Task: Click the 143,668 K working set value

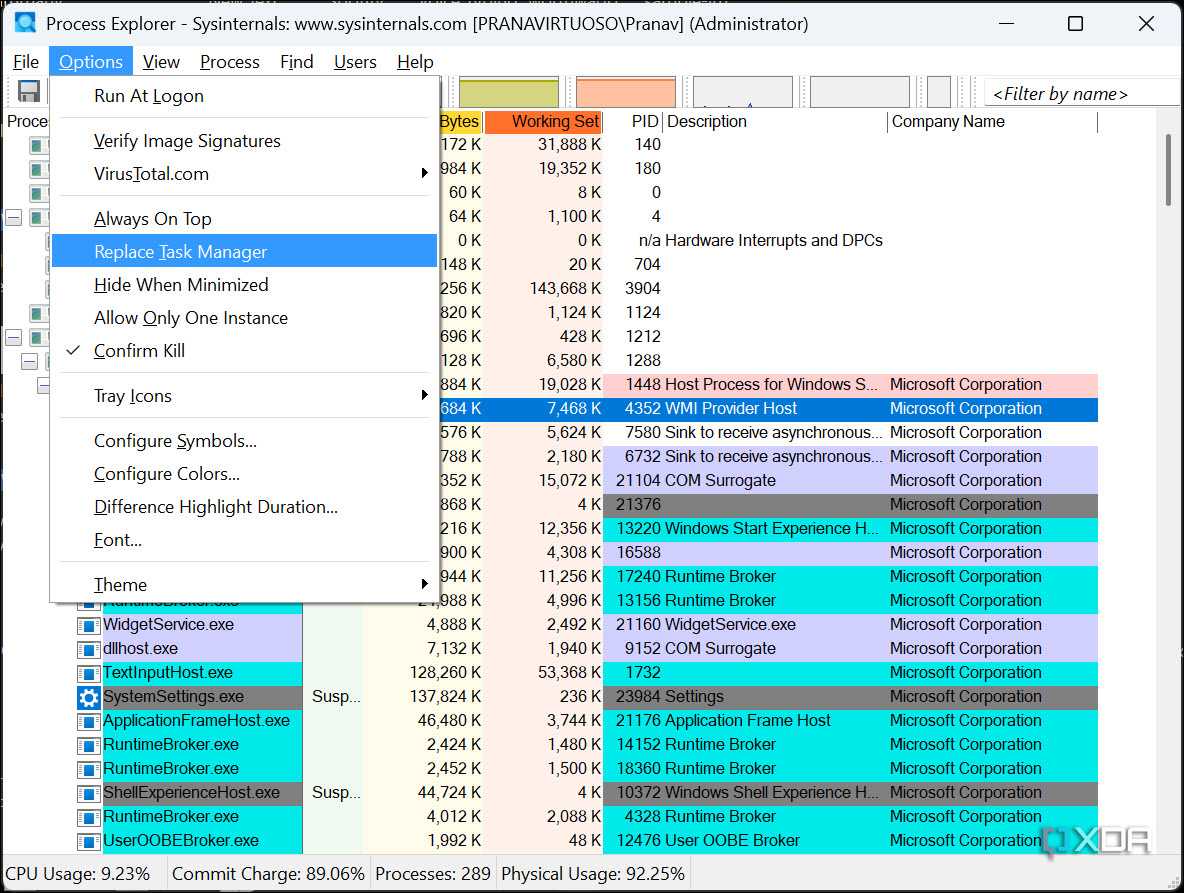Action: coord(565,288)
